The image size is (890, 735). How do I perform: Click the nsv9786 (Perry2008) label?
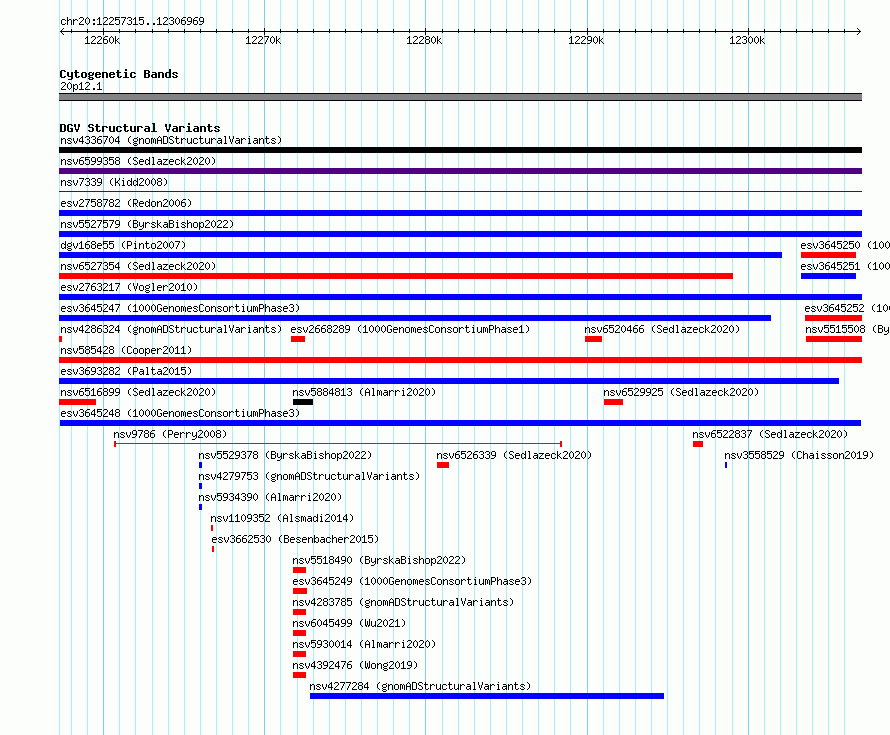tap(170, 434)
